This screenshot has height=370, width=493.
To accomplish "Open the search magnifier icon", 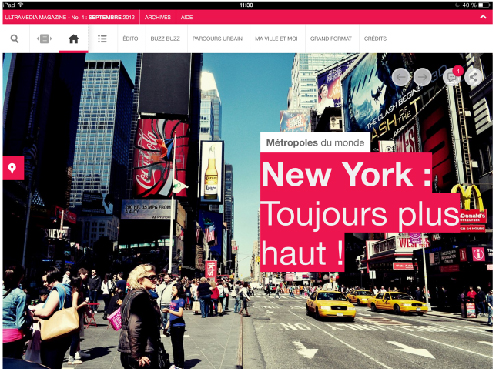I will click(x=15, y=39).
